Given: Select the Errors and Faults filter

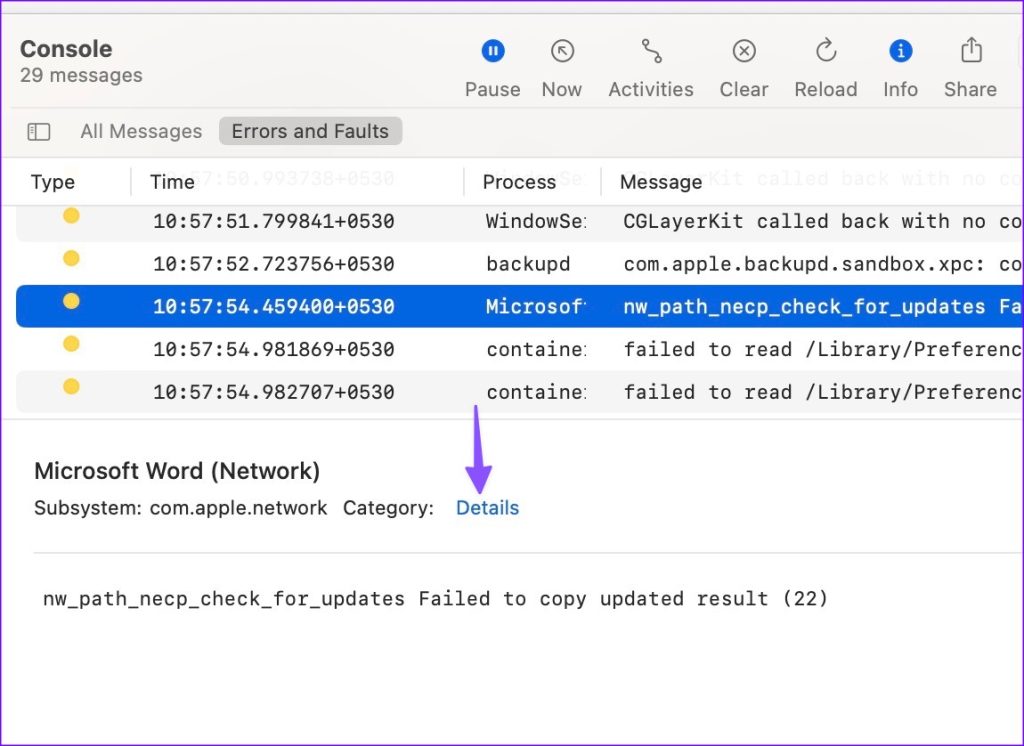Looking at the screenshot, I should point(310,131).
